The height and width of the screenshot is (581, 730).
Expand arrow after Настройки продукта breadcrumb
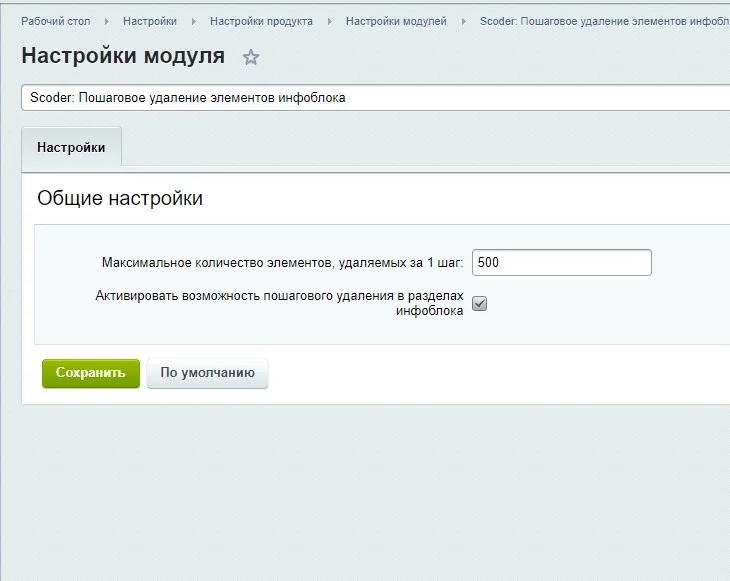tap(329, 21)
